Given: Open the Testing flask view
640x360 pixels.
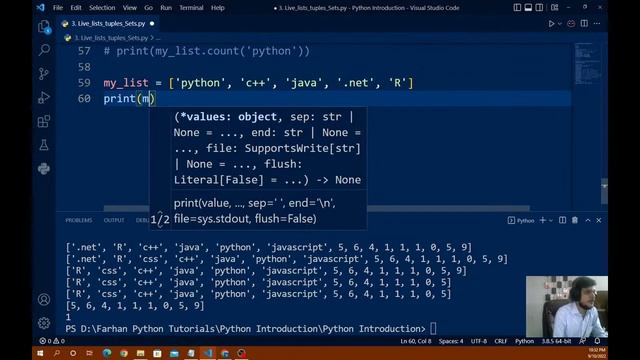Looking at the screenshot, I should (44, 145).
